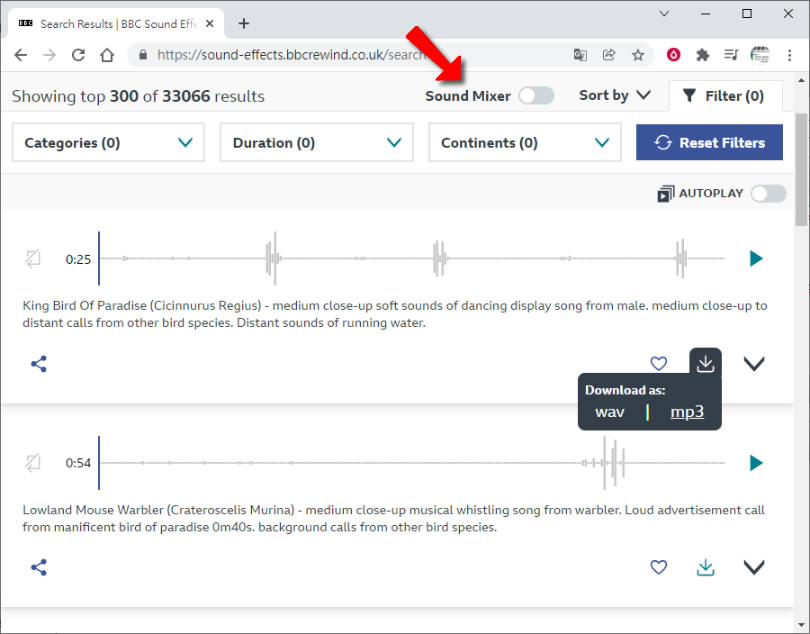
Task: Open the Continents (0) dropdown
Action: tap(525, 142)
